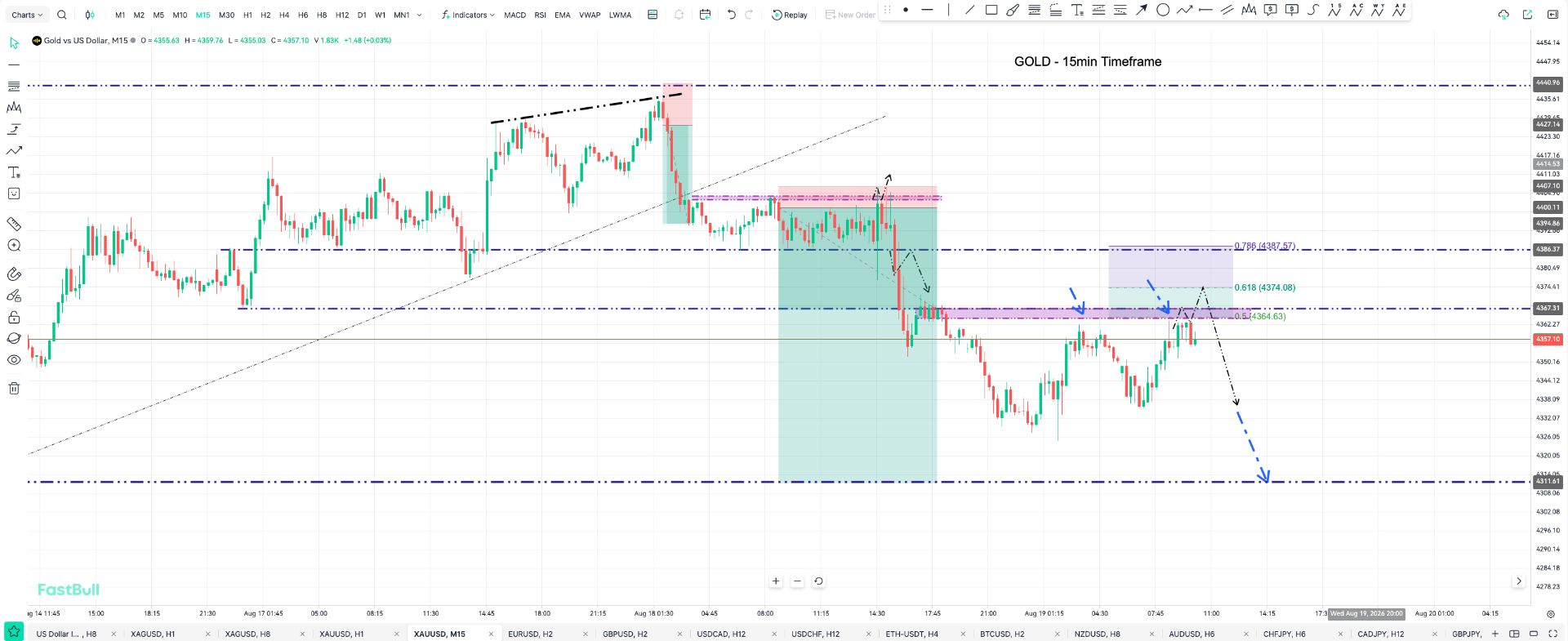Image resolution: width=1568 pixels, height=641 pixels.
Task: Open the multi-chart layout selector at bottom right
Action: (x=1514, y=634)
